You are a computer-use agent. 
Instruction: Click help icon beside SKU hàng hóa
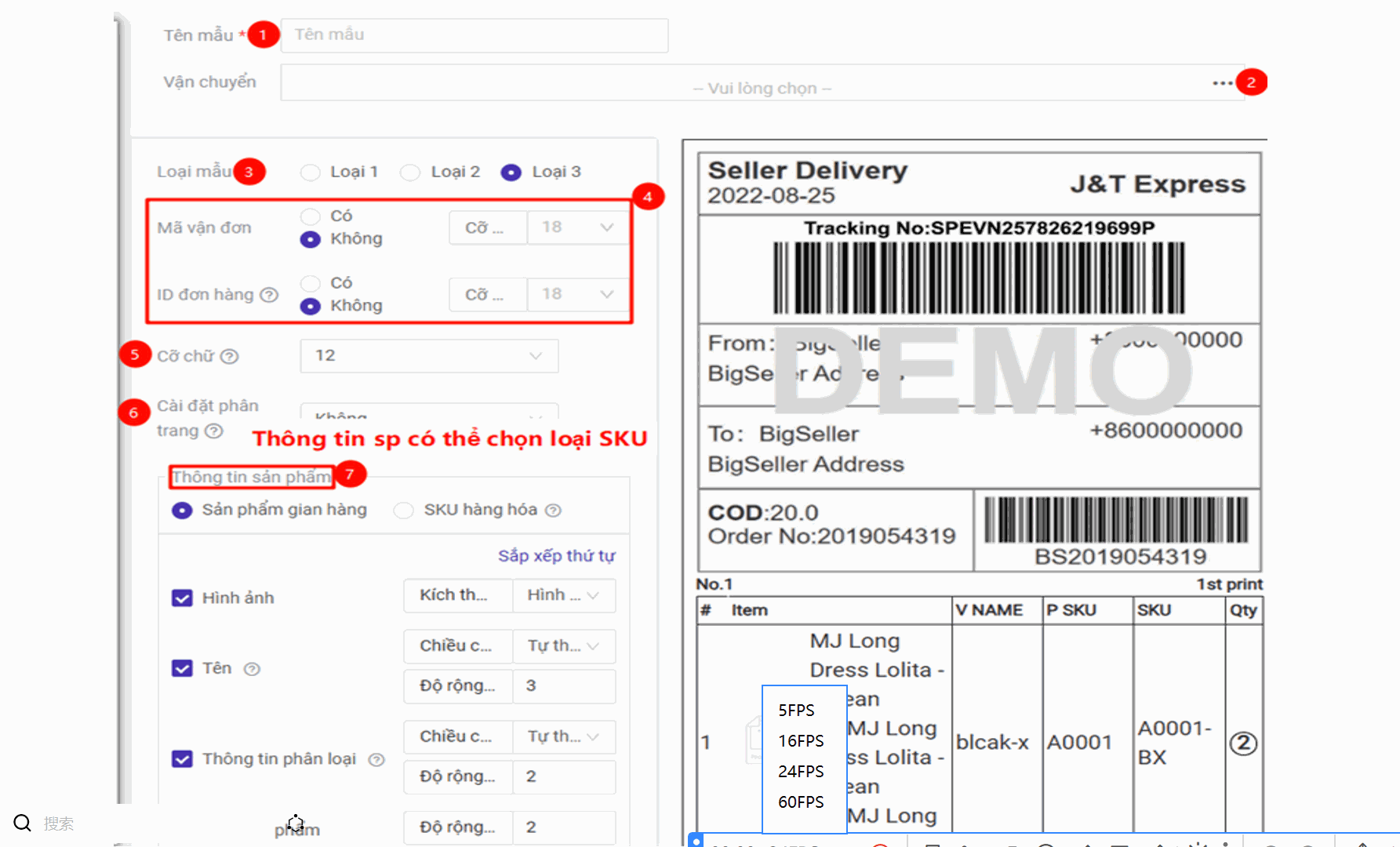[553, 511]
